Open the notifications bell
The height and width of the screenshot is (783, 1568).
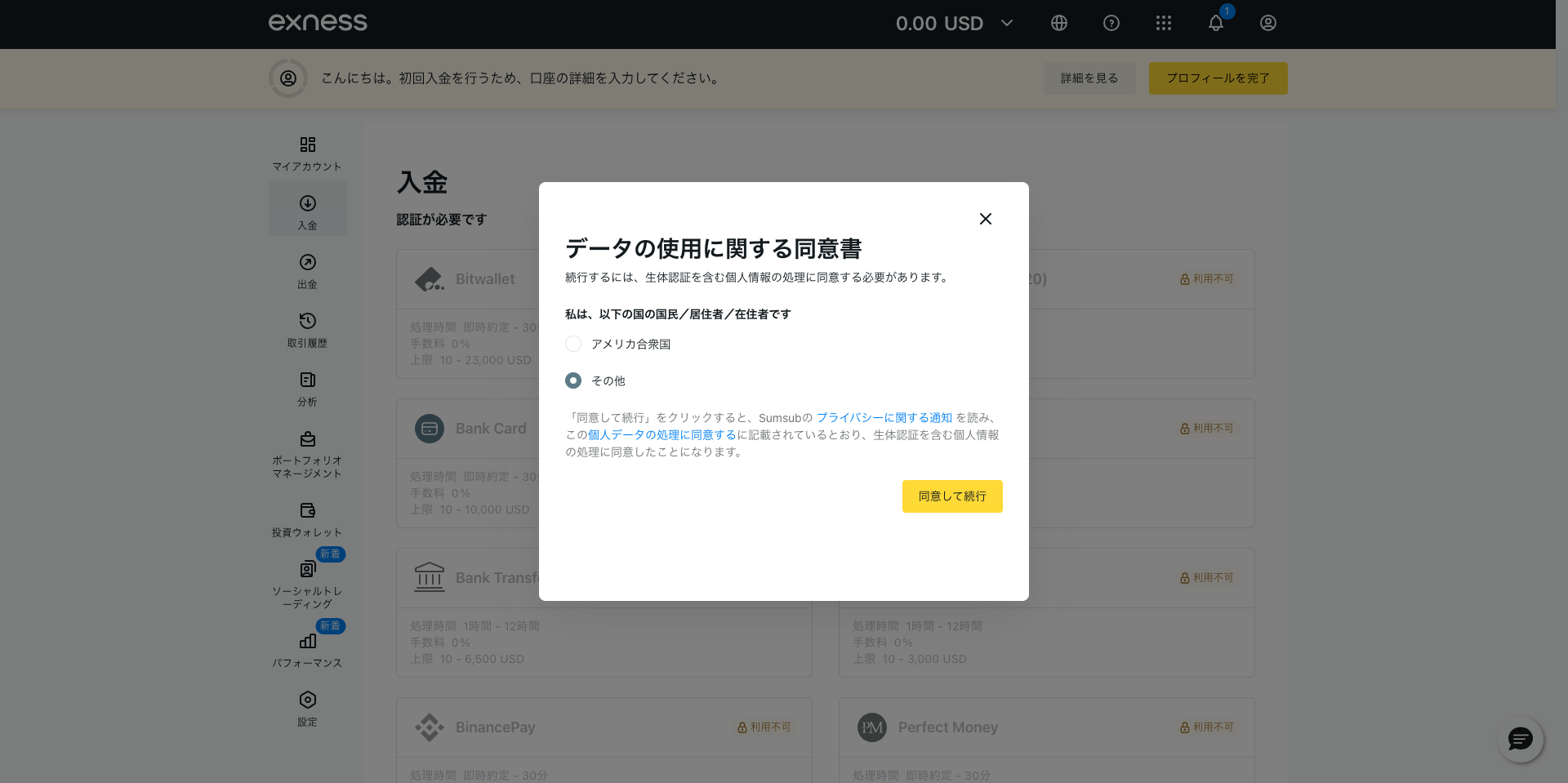(1216, 23)
